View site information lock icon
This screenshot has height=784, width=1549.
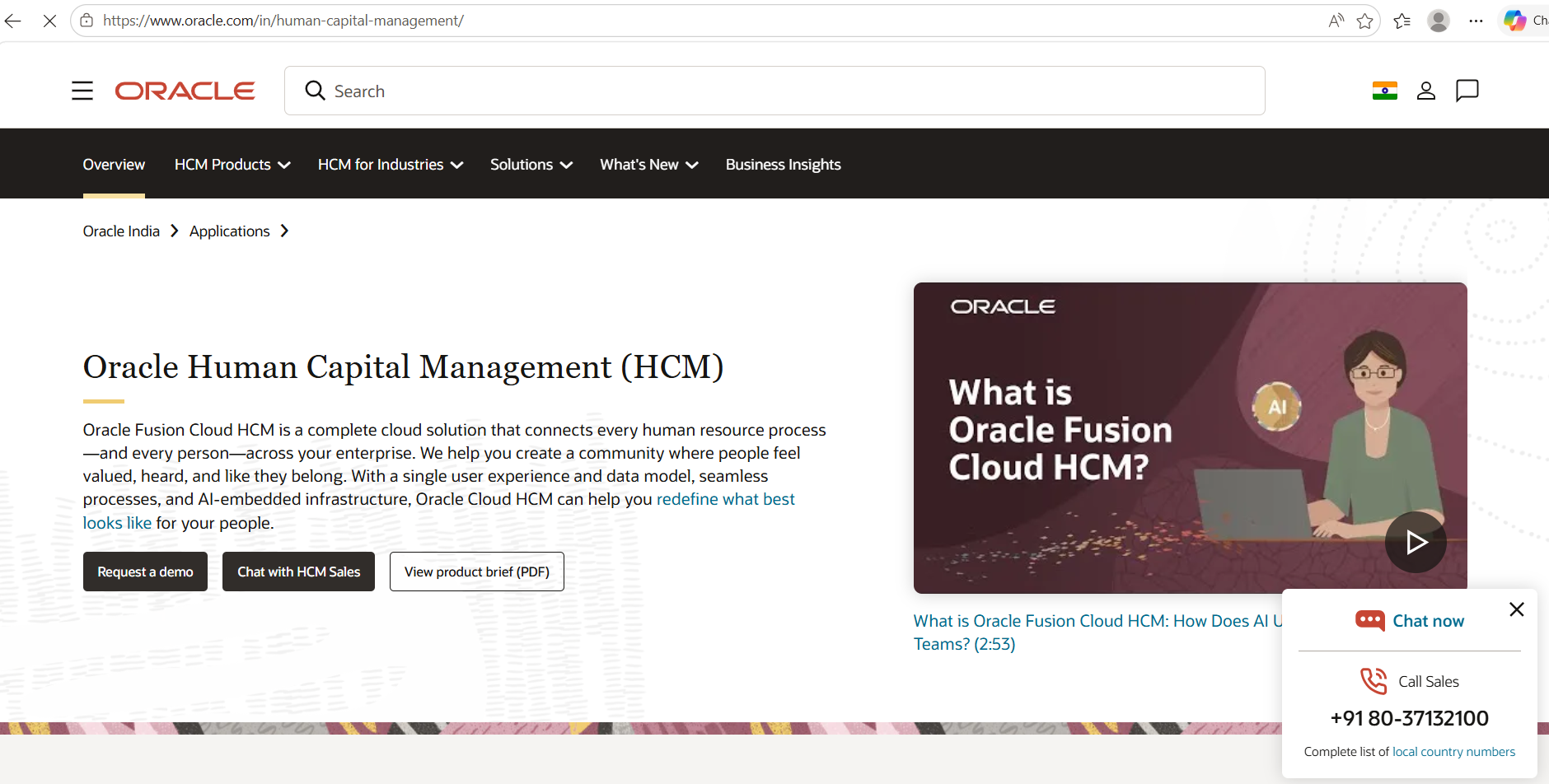pyautogui.click(x=87, y=21)
